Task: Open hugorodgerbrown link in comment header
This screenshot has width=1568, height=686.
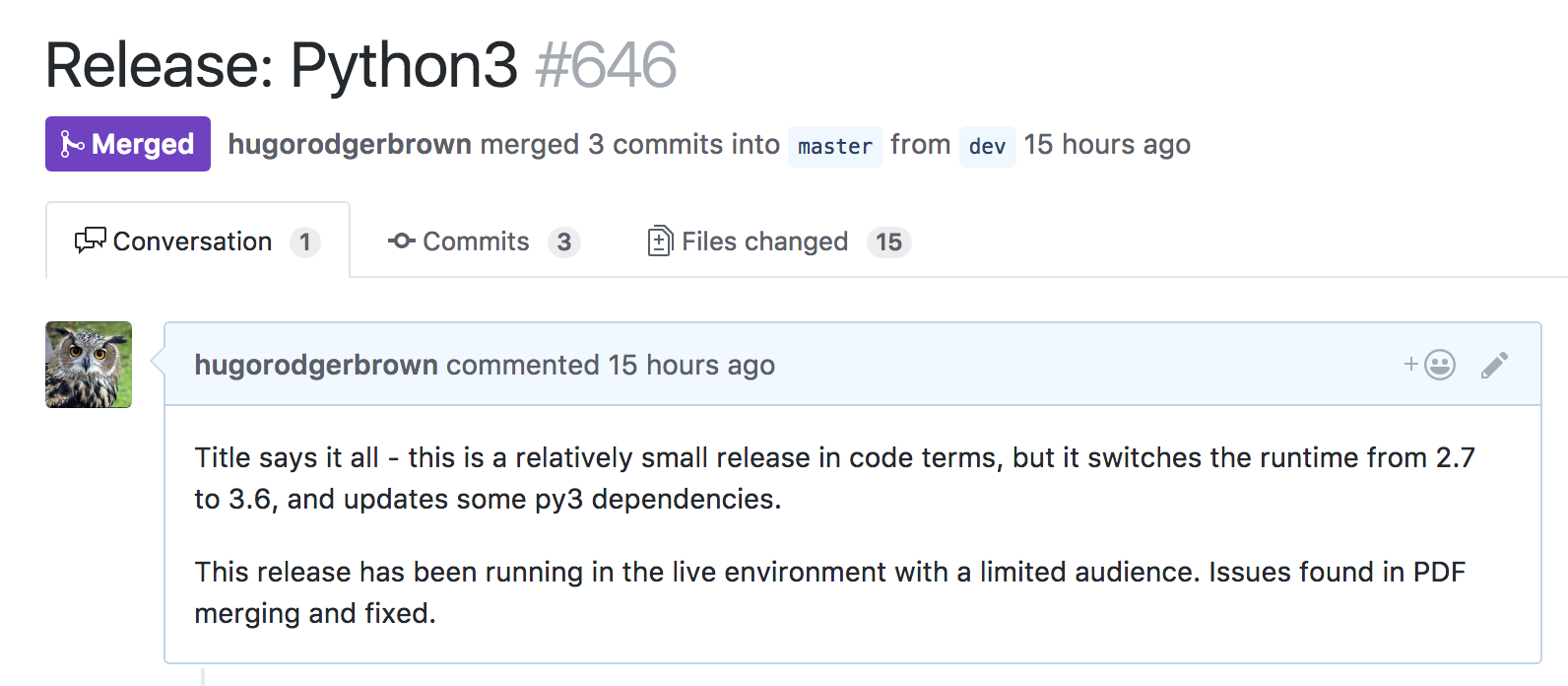Action: [x=316, y=365]
